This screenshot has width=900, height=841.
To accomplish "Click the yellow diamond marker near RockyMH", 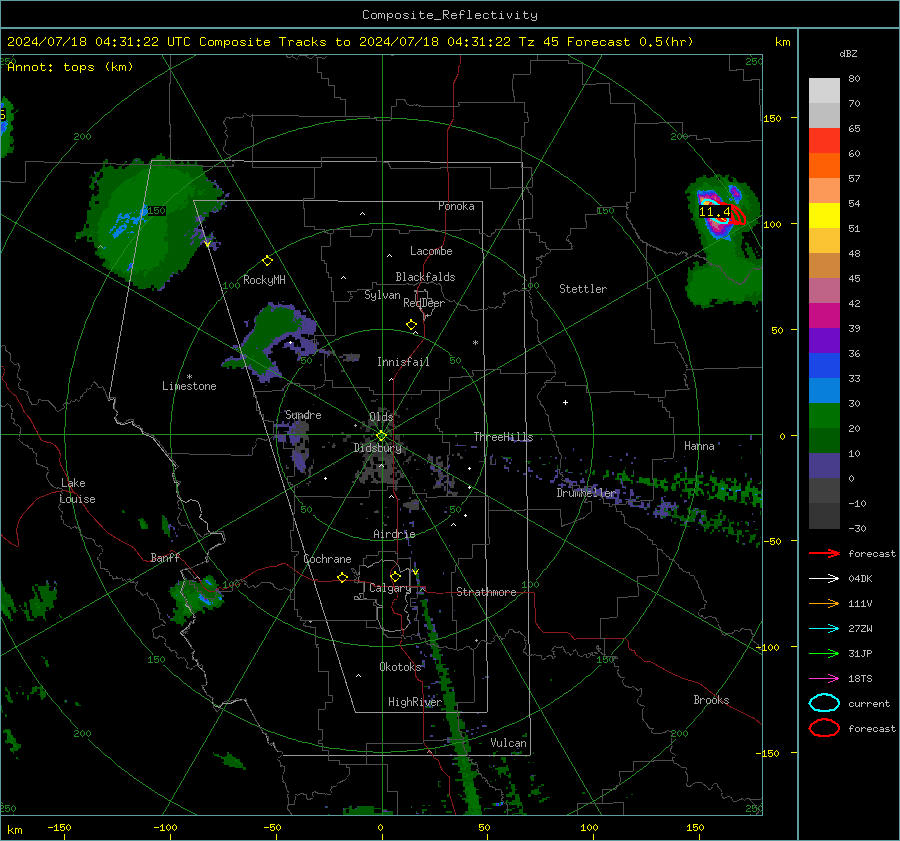I will click(x=267, y=261).
